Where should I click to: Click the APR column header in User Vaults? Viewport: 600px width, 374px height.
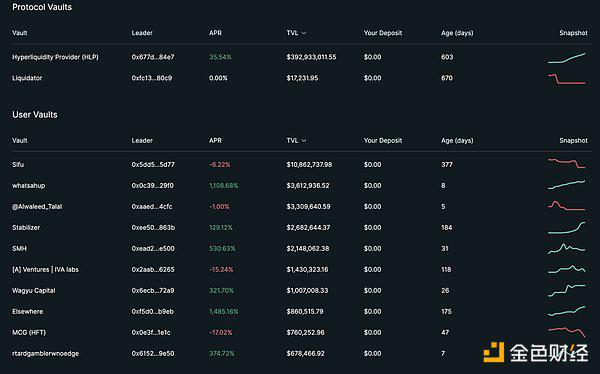[215, 140]
